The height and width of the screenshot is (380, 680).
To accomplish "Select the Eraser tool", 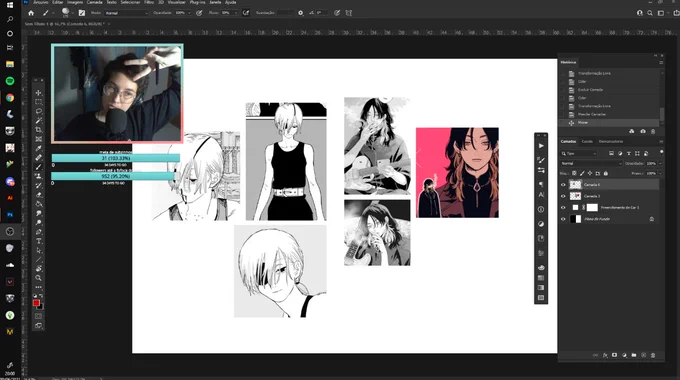I will (x=39, y=195).
